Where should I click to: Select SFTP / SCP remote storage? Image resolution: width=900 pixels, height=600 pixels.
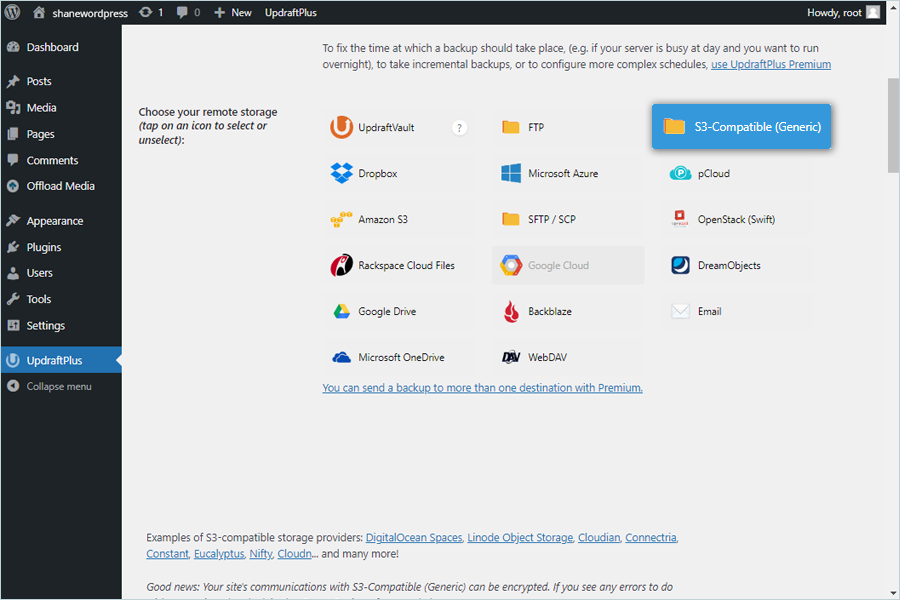[568, 219]
